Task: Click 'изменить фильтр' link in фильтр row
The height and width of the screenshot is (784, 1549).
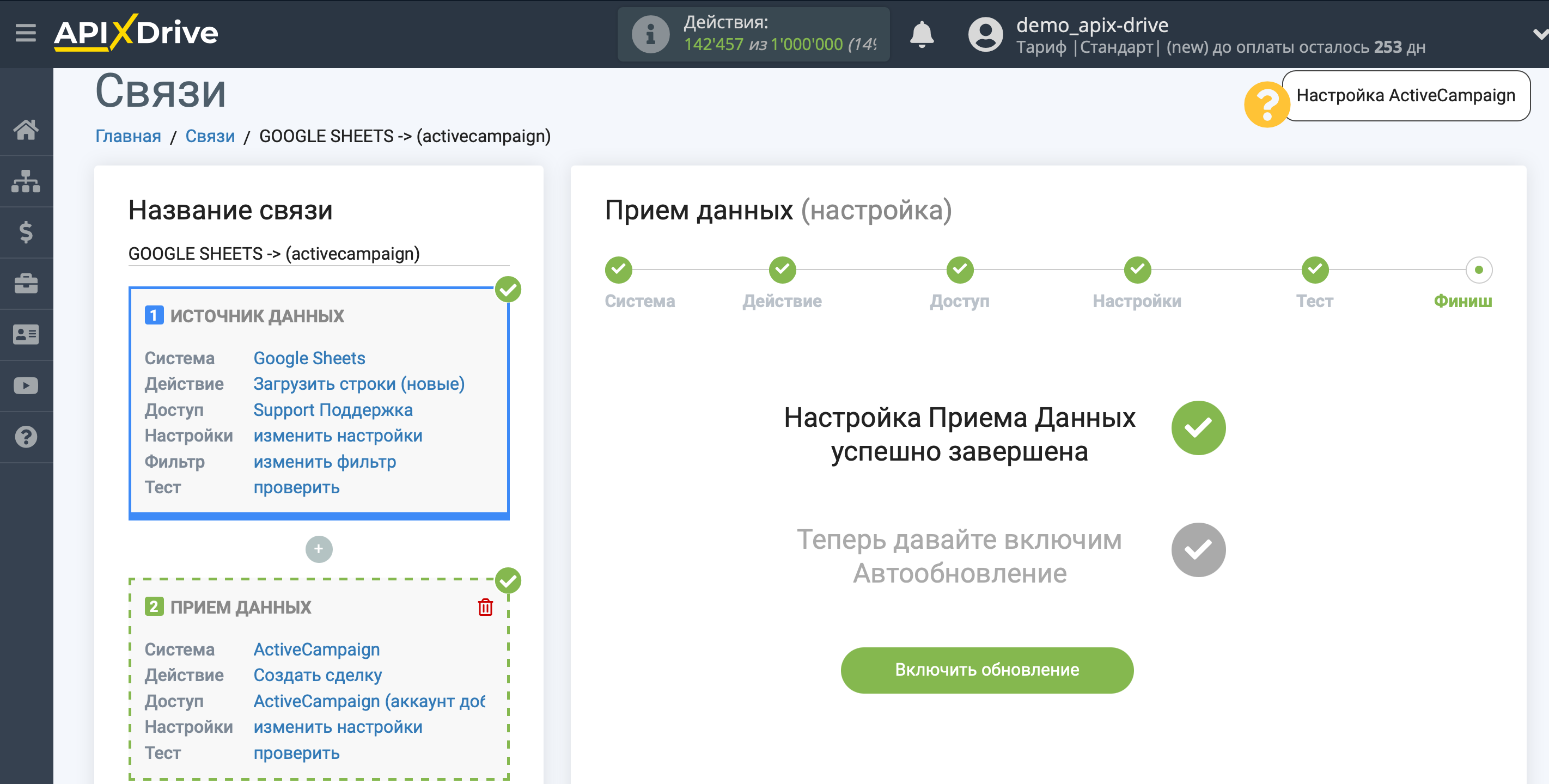Action: coord(324,462)
